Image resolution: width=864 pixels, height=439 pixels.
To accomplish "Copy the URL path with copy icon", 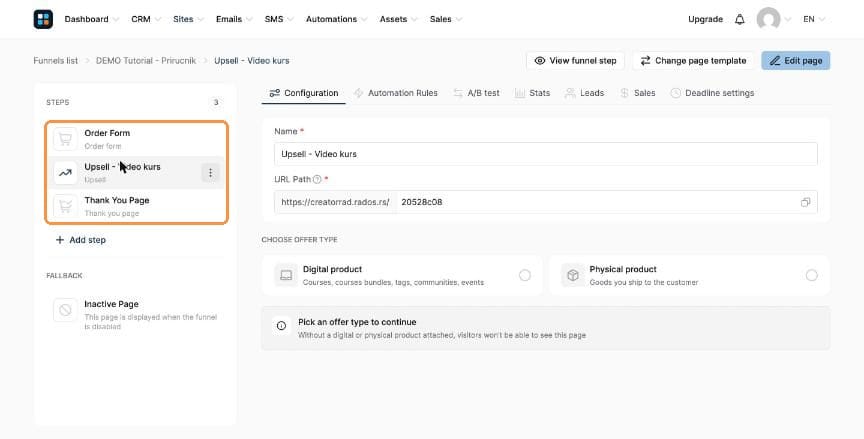I will click(x=805, y=202).
